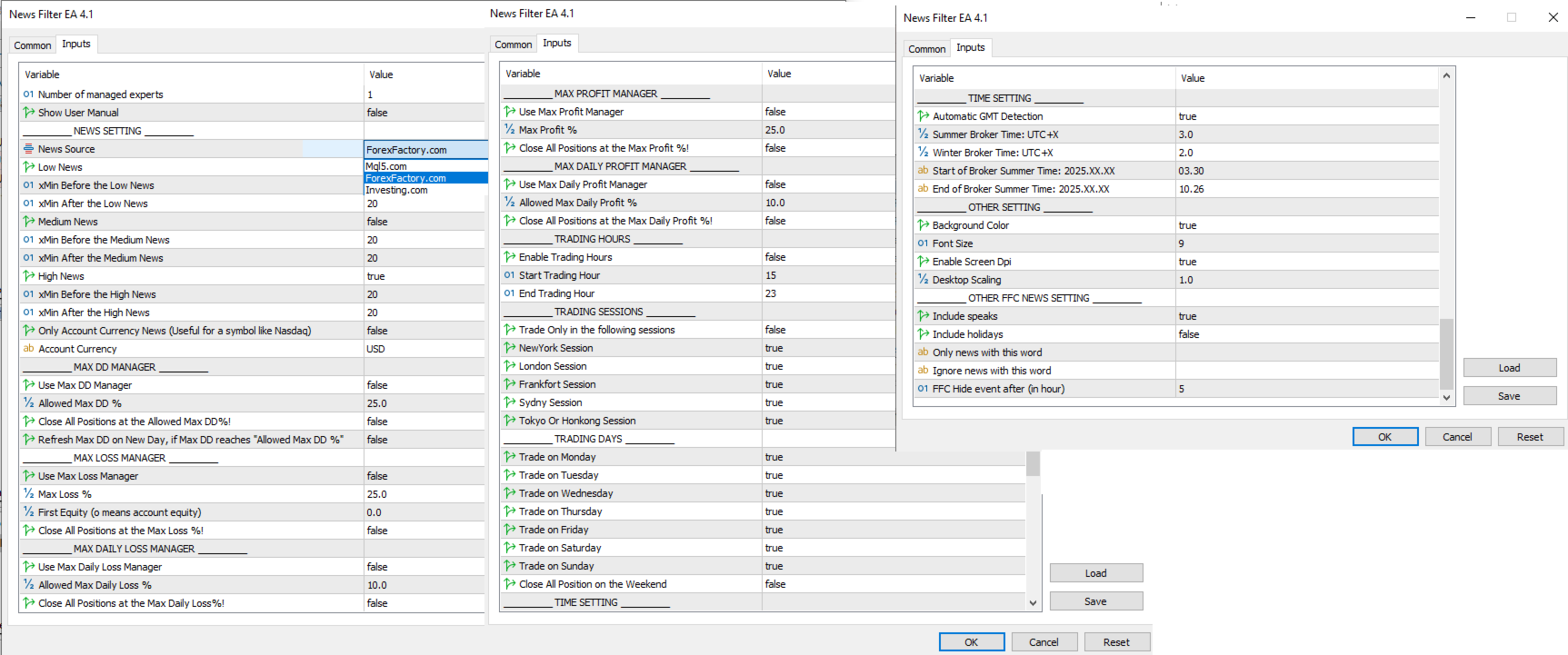Click the Close All Position on the Weekend icon
The height and width of the screenshot is (655, 1568).
(510, 584)
